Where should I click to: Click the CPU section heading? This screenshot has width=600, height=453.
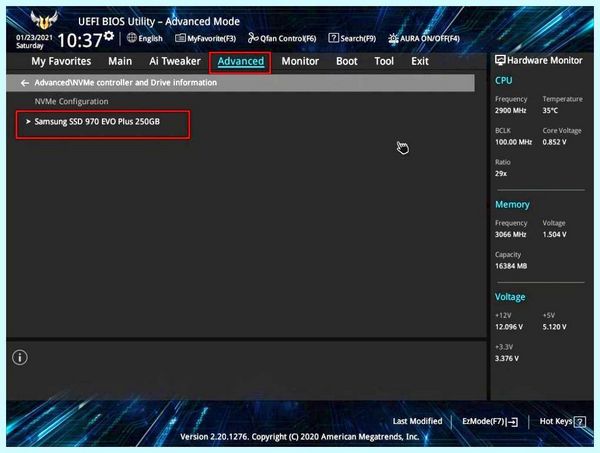(504, 81)
